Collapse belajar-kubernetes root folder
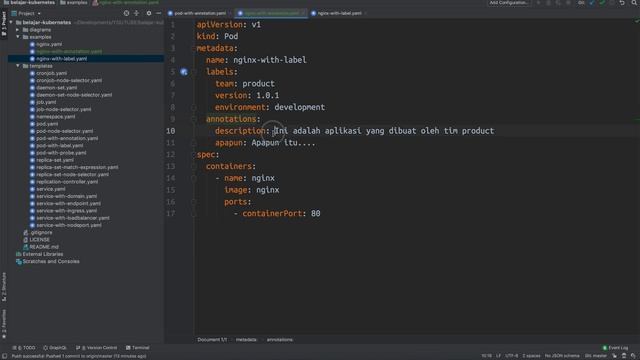 [11, 22]
